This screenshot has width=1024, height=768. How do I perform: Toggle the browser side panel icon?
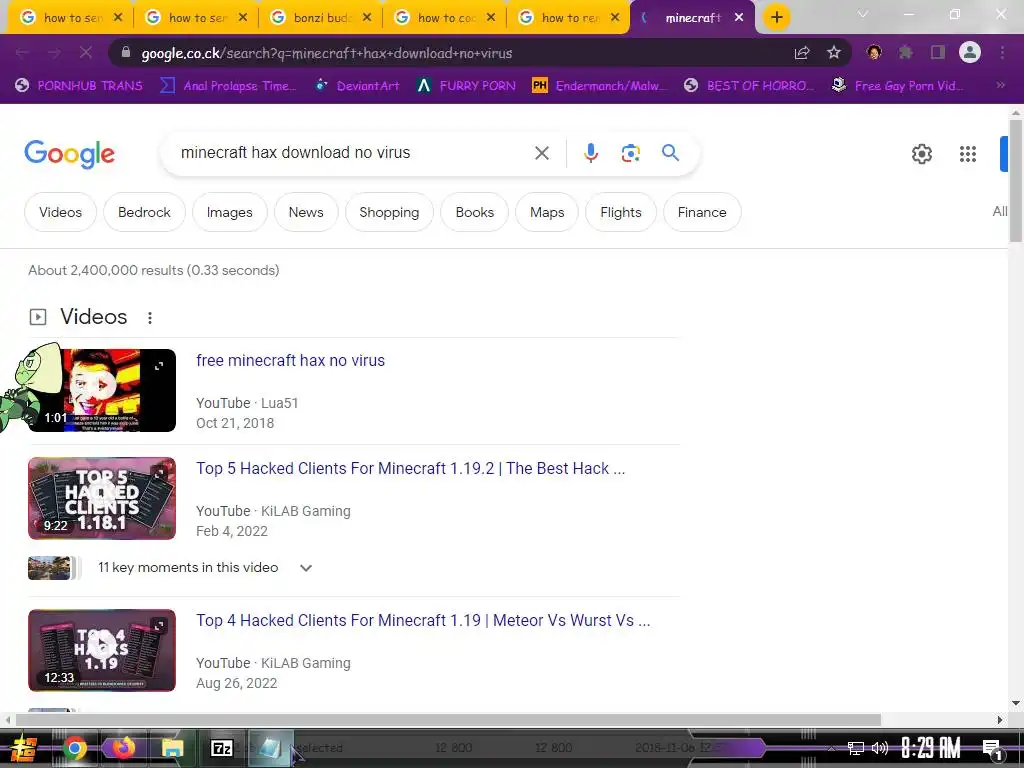pos(937,52)
